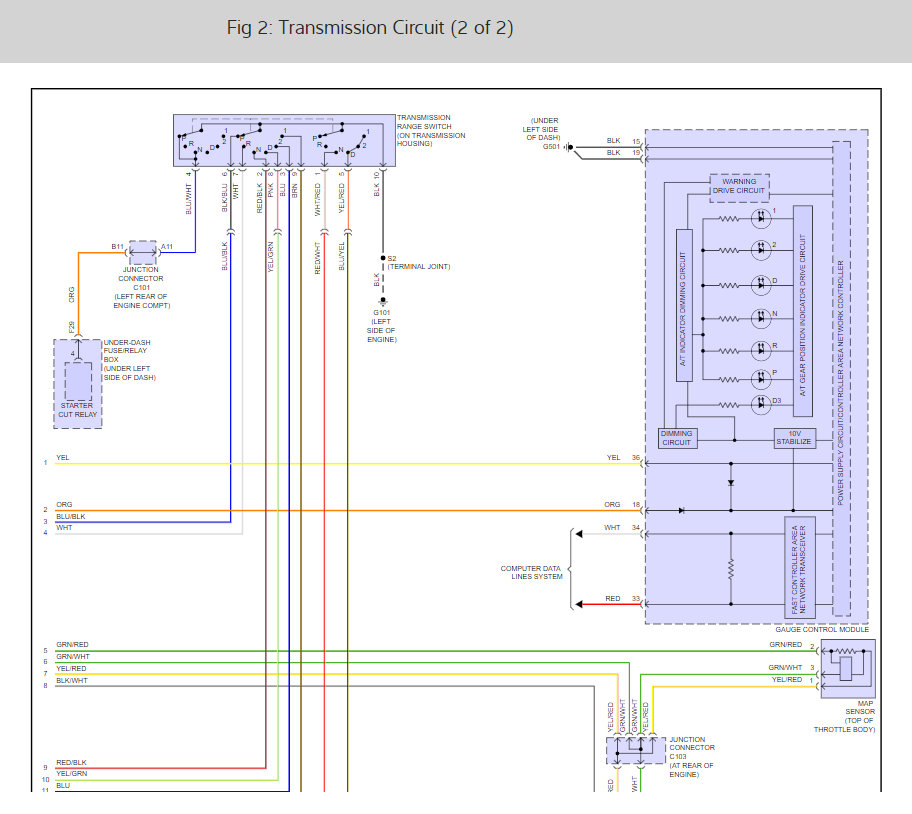Select the 'BLK/BLU' wire label at pin 6
The width and height of the screenshot is (912, 814).
(225, 198)
